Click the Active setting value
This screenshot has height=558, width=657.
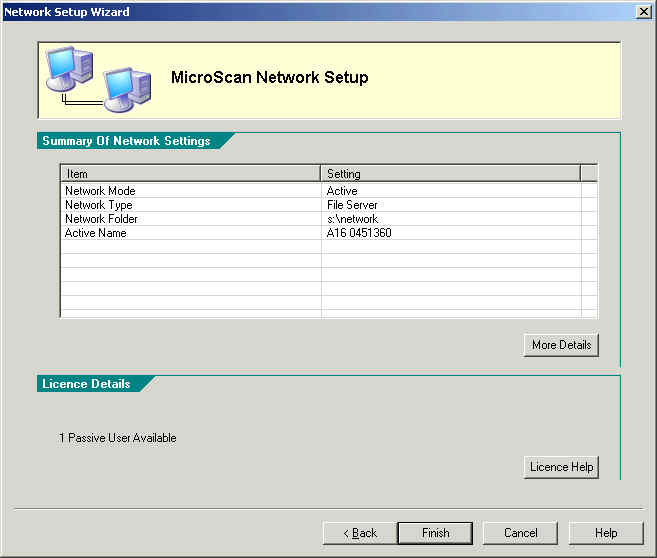[x=342, y=191]
